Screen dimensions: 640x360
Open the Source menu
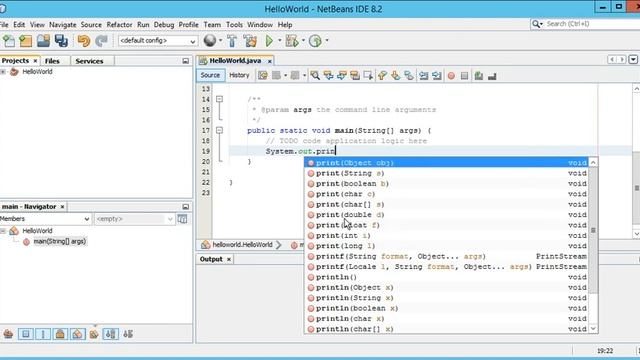91,24
